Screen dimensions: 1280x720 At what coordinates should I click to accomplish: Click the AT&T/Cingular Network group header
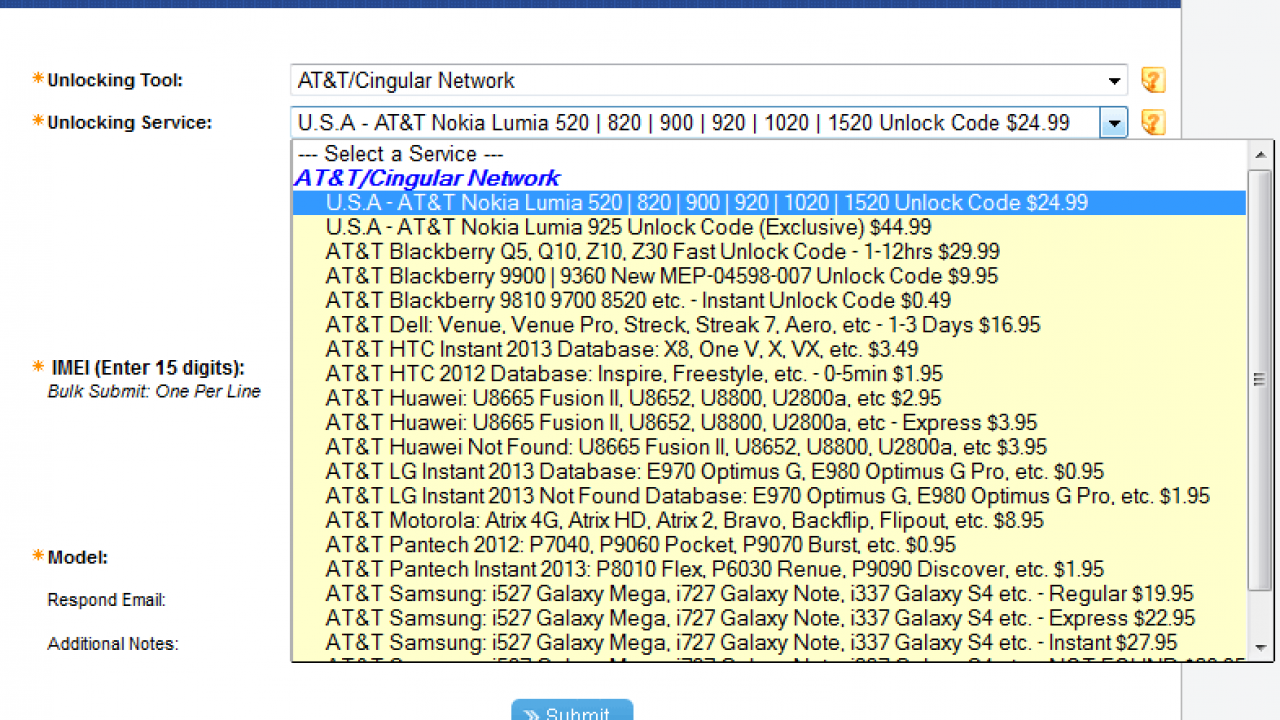(x=427, y=178)
